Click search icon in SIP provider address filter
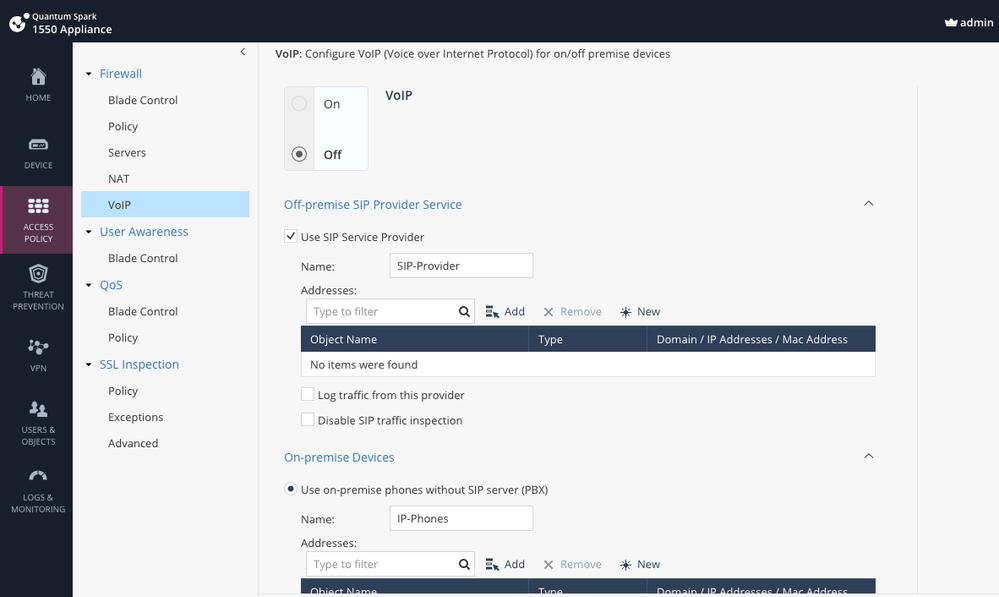 [x=464, y=312]
